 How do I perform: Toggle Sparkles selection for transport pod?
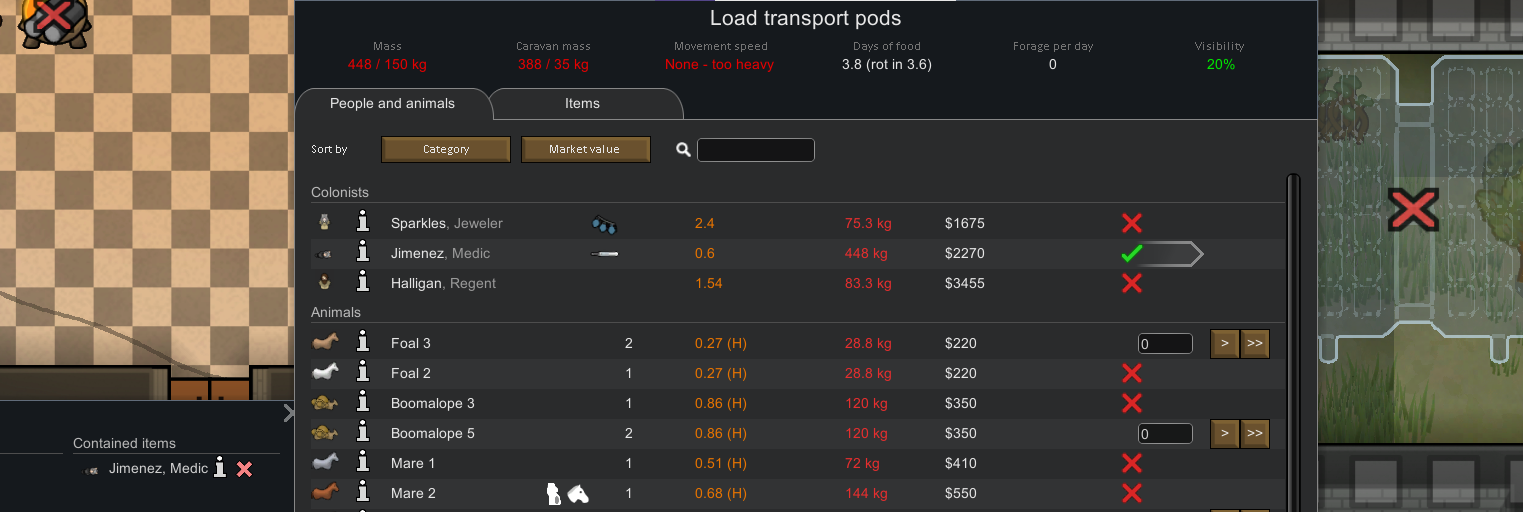1132,223
